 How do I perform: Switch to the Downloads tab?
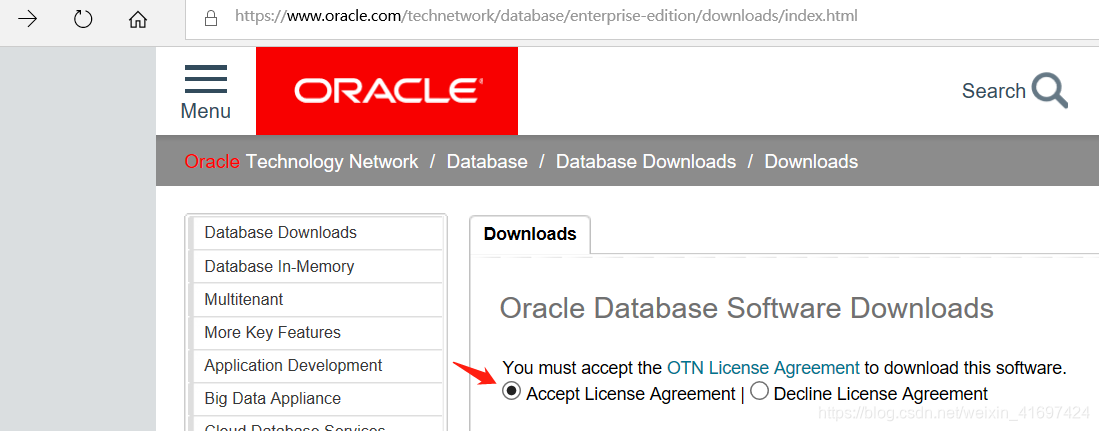click(530, 234)
